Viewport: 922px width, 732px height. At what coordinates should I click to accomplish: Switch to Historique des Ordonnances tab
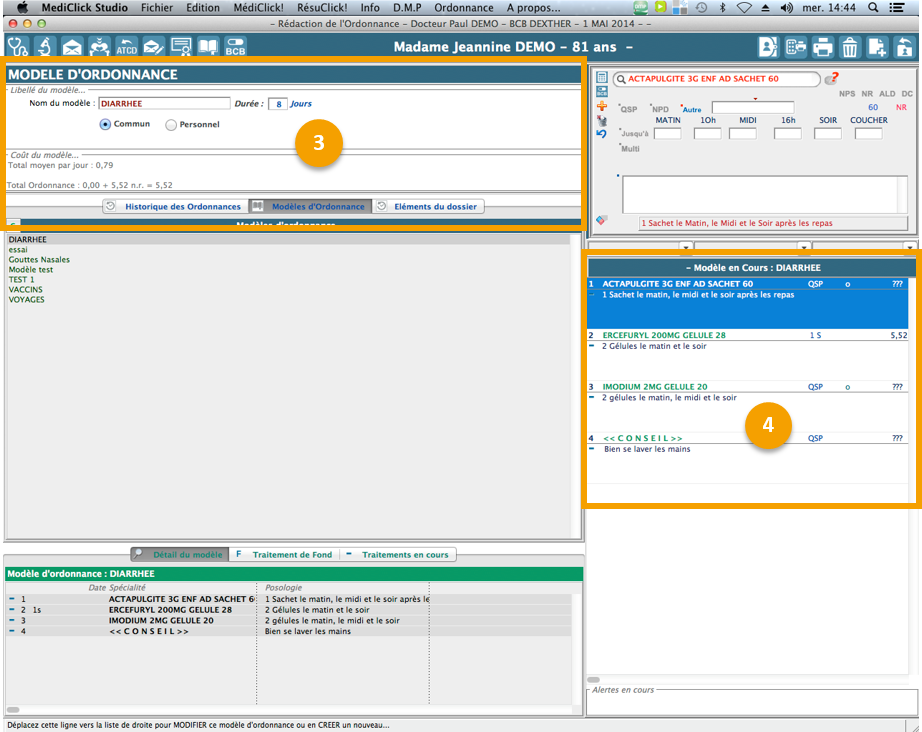[174, 207]
